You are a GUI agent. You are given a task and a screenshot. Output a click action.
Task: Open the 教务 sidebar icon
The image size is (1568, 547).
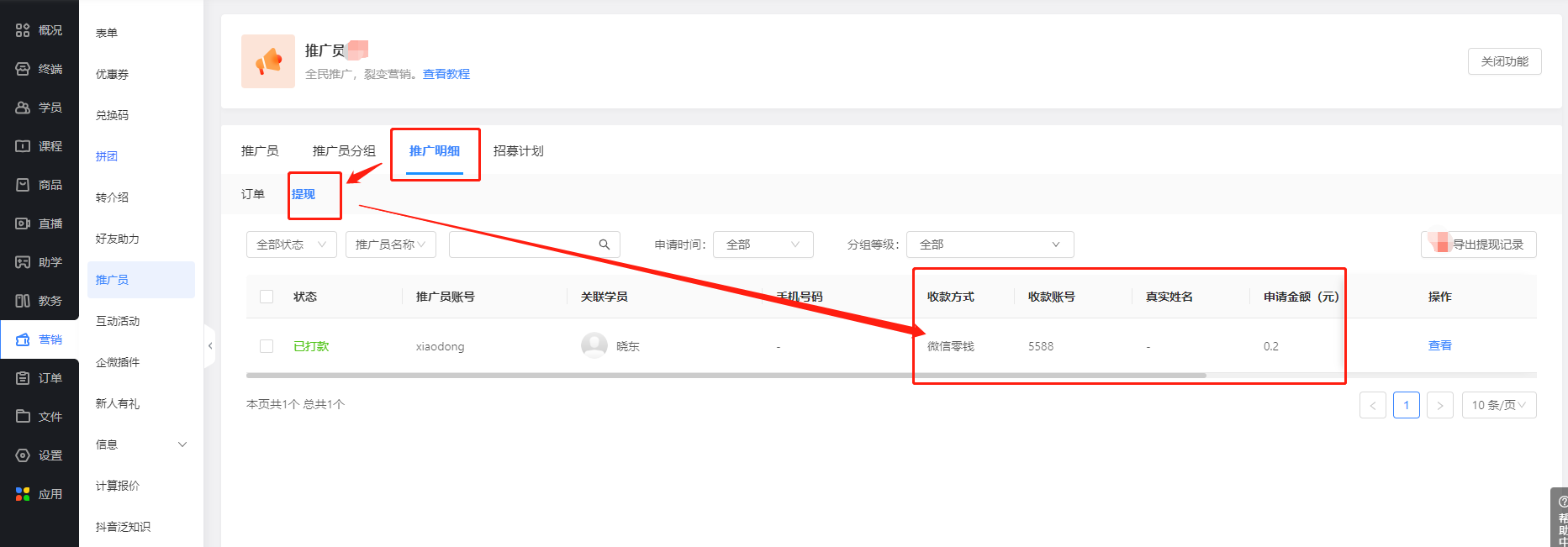click(x=23, y=301)
